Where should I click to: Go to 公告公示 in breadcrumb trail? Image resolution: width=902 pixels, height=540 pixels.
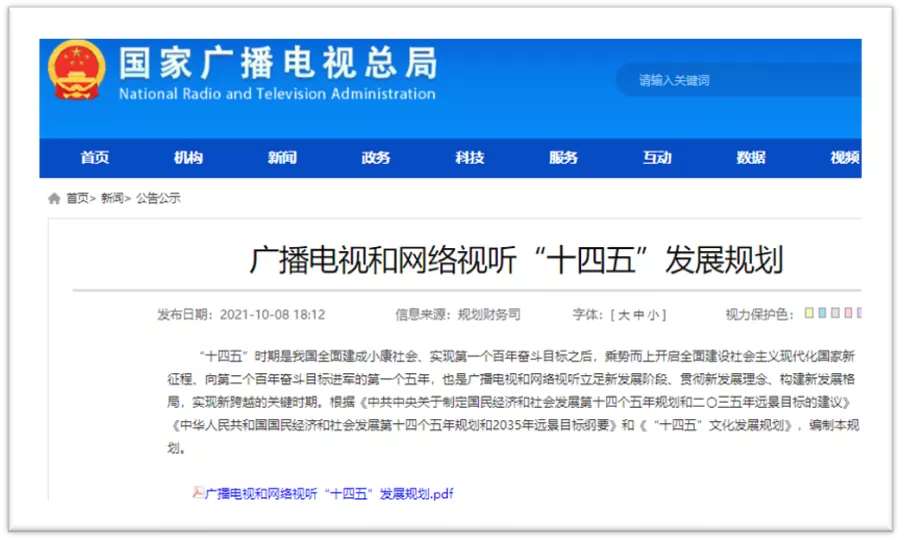click(x=158, y=198)
